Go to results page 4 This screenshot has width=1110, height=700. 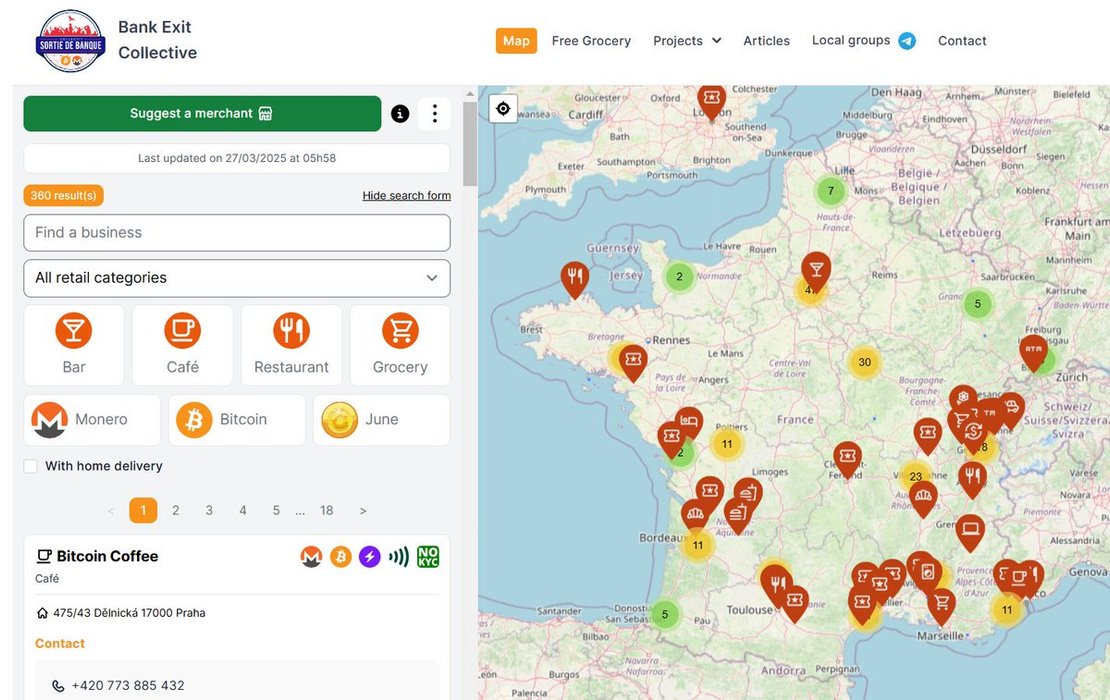click(243, 510)
